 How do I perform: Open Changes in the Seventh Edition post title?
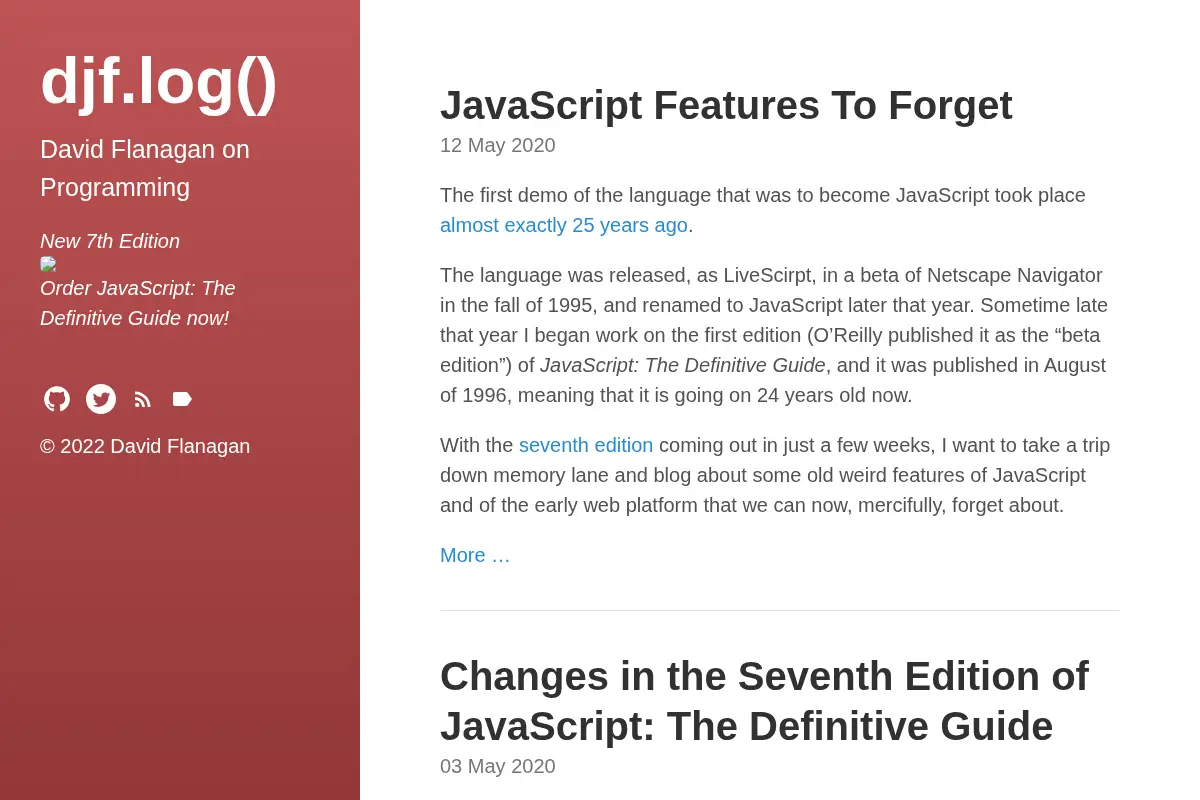[764, 701]
